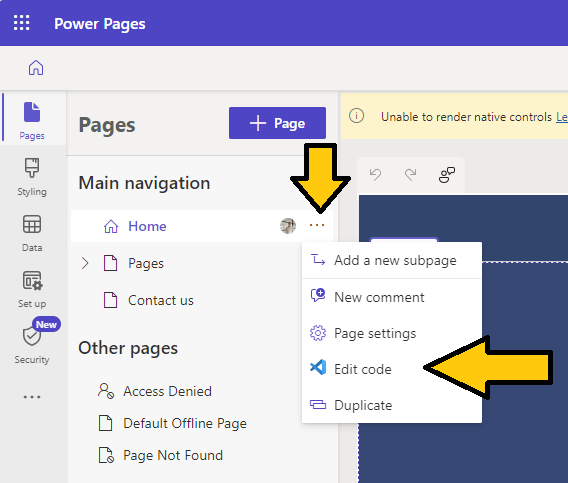568x483 pixels.
Task: Click the Unable to render native controls message
Action: (x=467, y=117)
